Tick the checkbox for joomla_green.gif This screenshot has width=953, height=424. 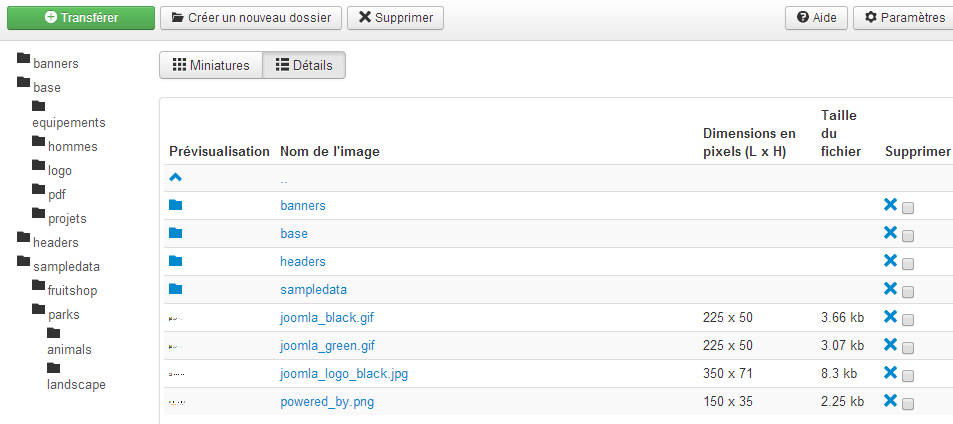coord(908,348)
